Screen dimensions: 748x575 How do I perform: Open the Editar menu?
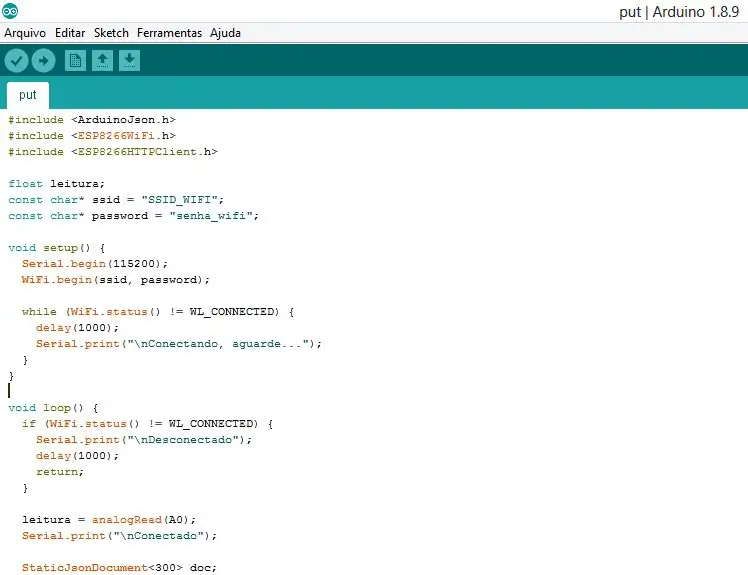click(x=70, y=33)
